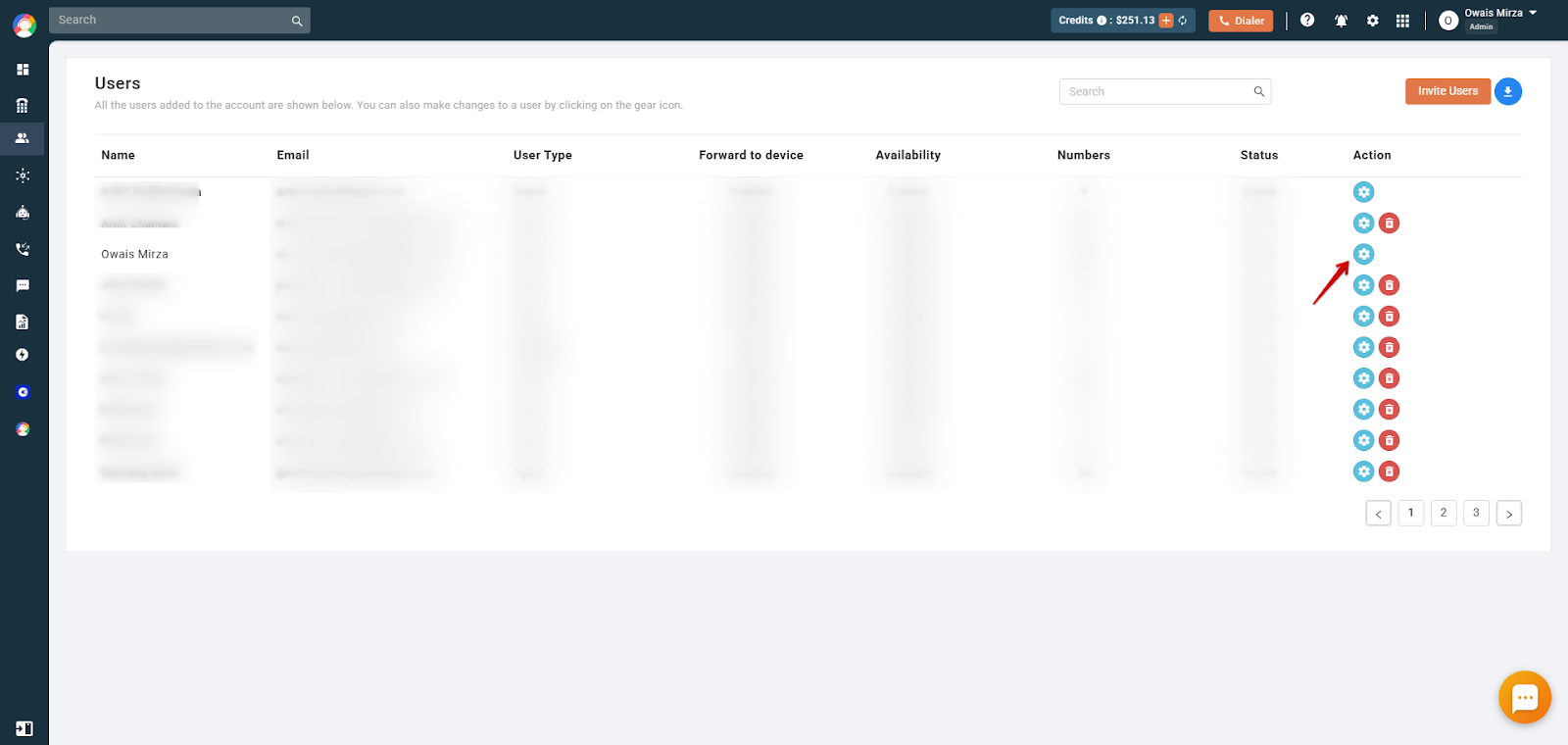Select page 1 in the pagination
Viewport: 1568px width, 745px height.
[1411, 513]
